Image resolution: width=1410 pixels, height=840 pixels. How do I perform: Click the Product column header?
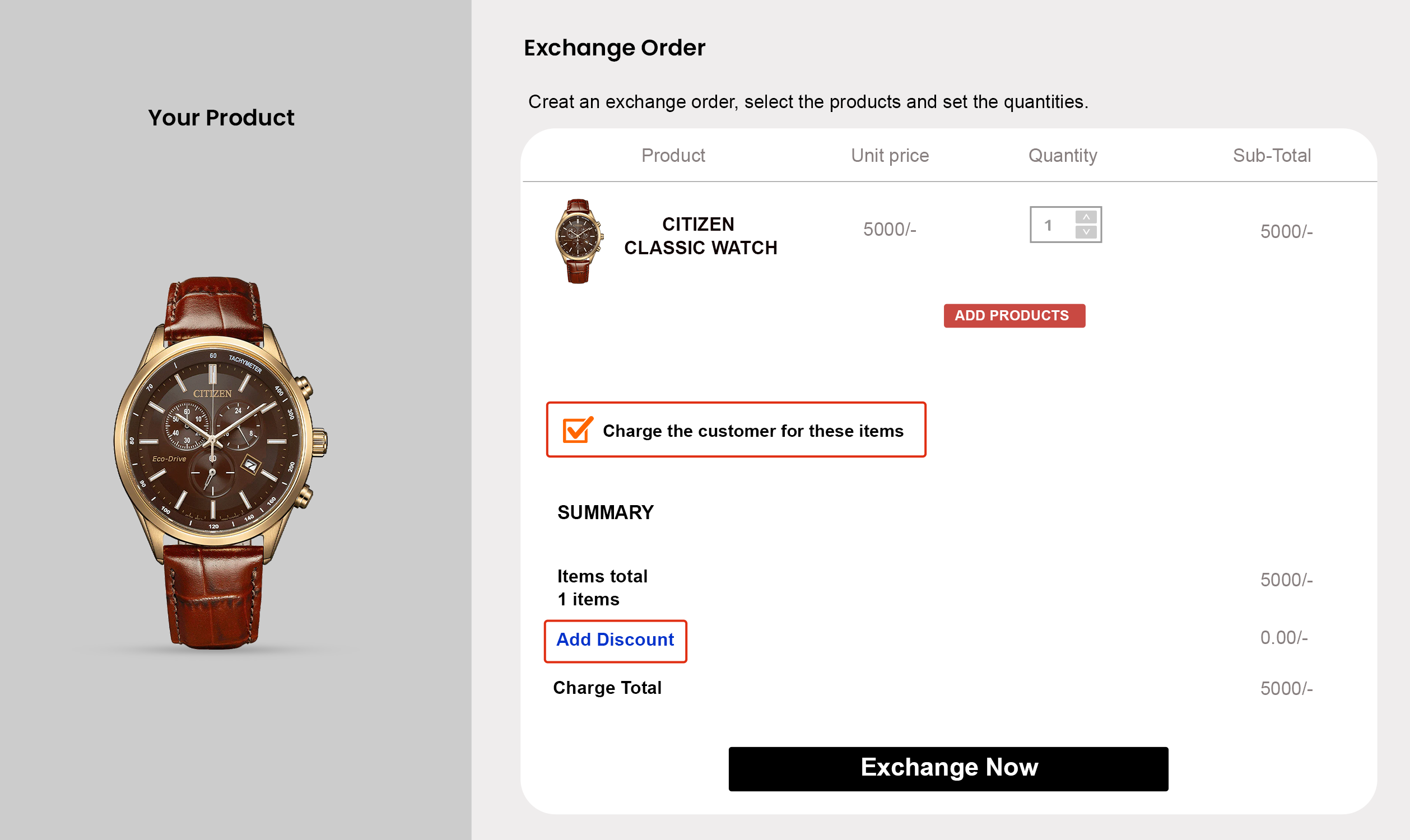click(x=673, y=156)
